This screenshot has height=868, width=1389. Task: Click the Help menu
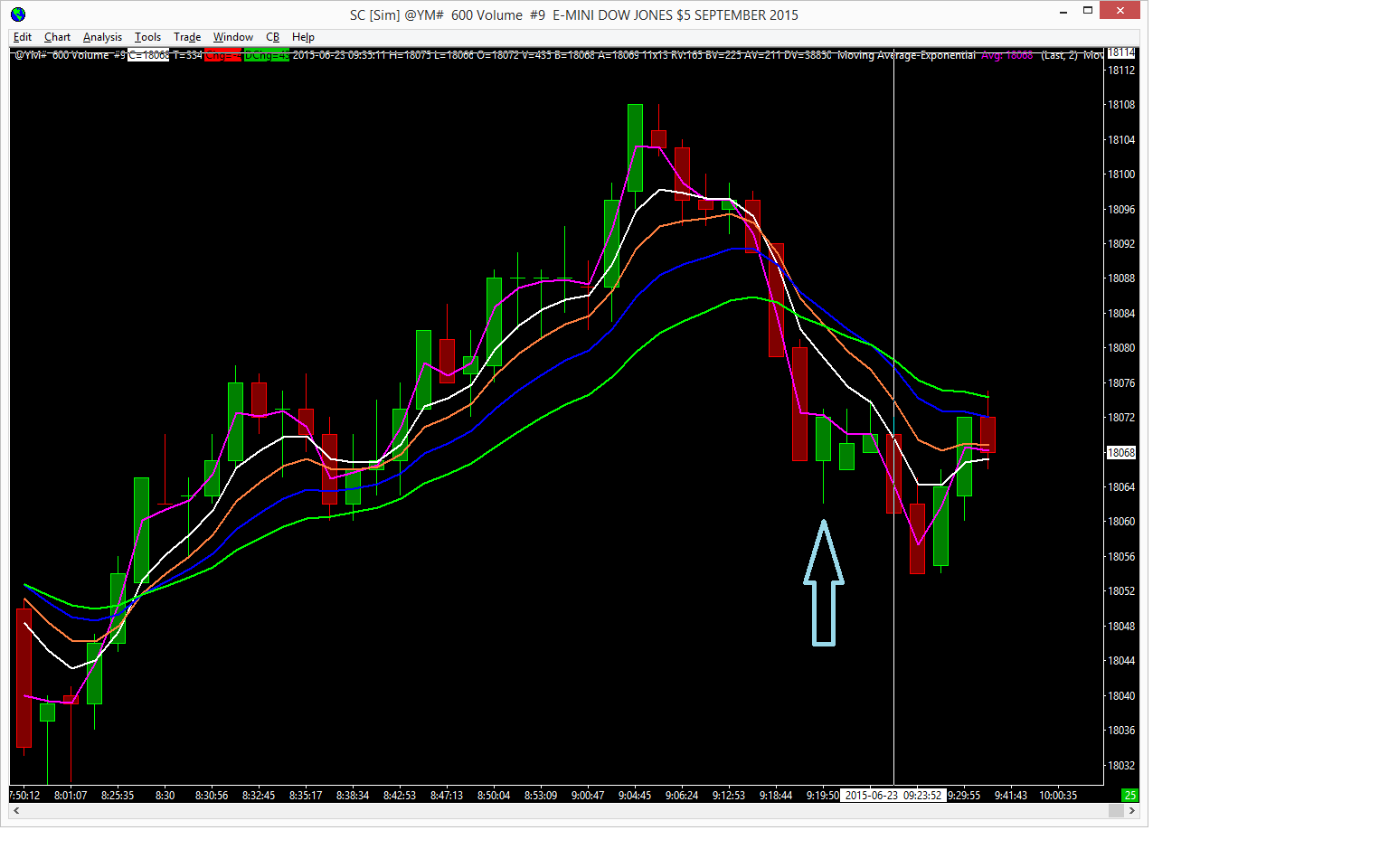click(x=303, y=37)
